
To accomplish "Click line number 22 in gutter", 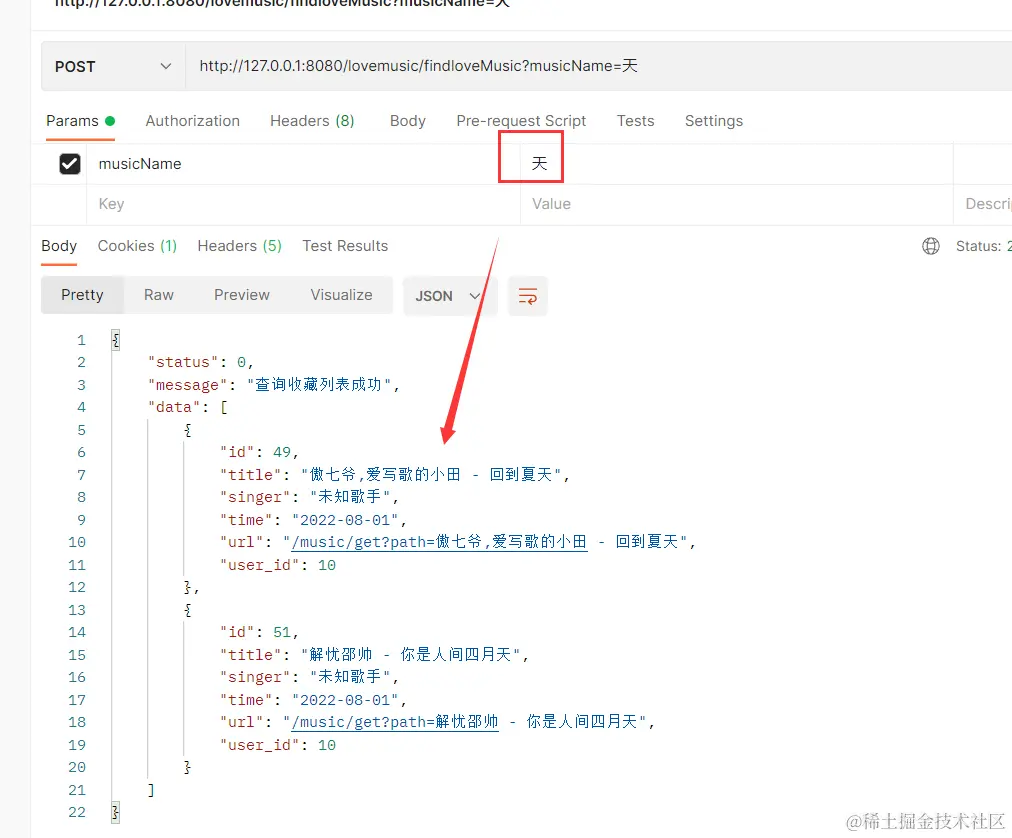I will [x=77, y=812].
